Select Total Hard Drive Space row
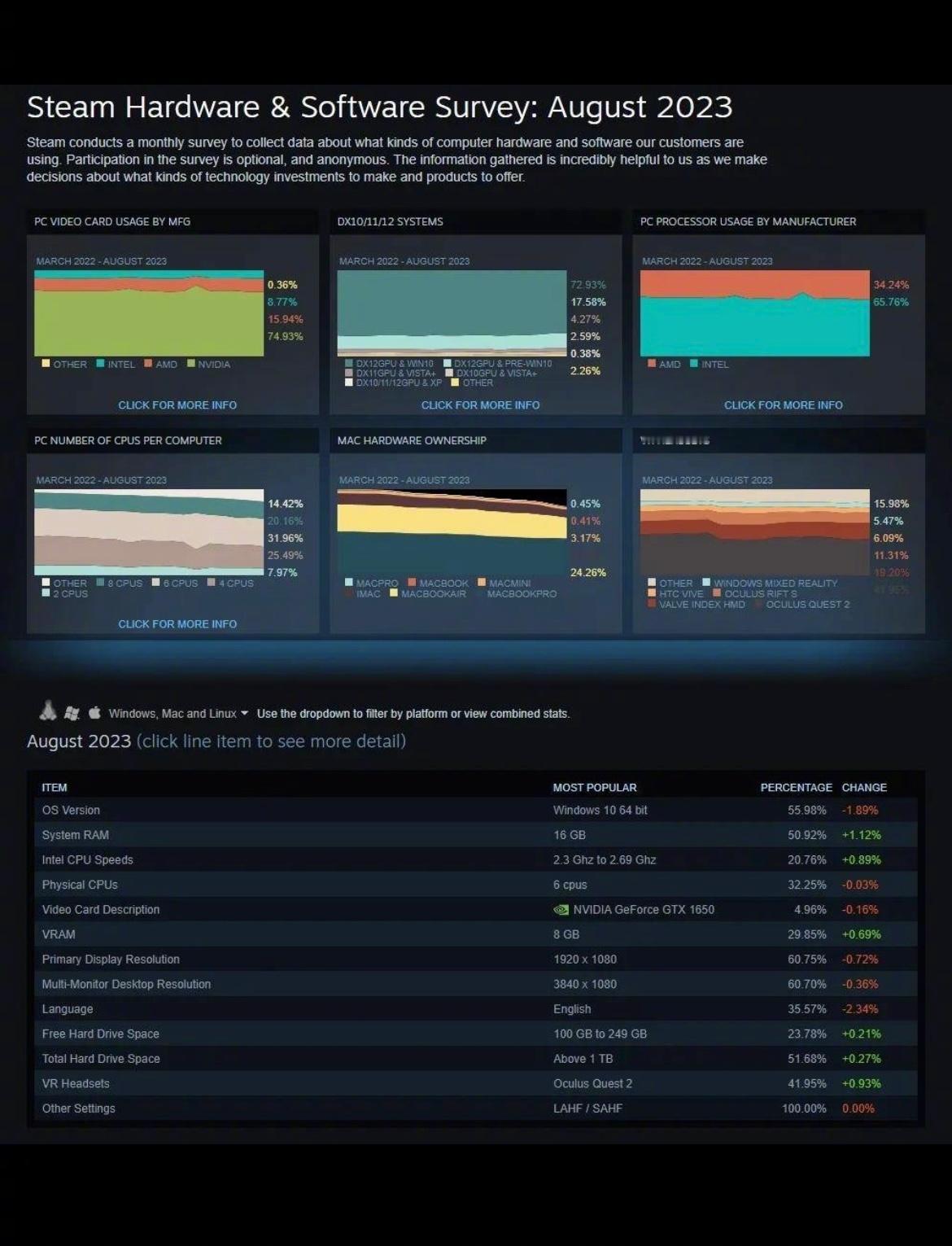The height and width of the screenshot is (1246, 952). (x=476, y=1059)
